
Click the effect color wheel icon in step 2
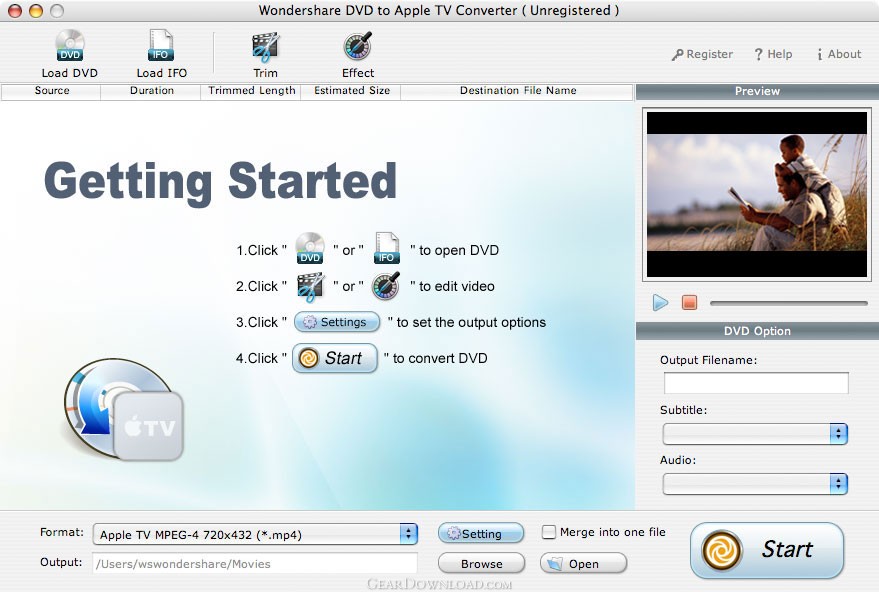click(386, 286)
